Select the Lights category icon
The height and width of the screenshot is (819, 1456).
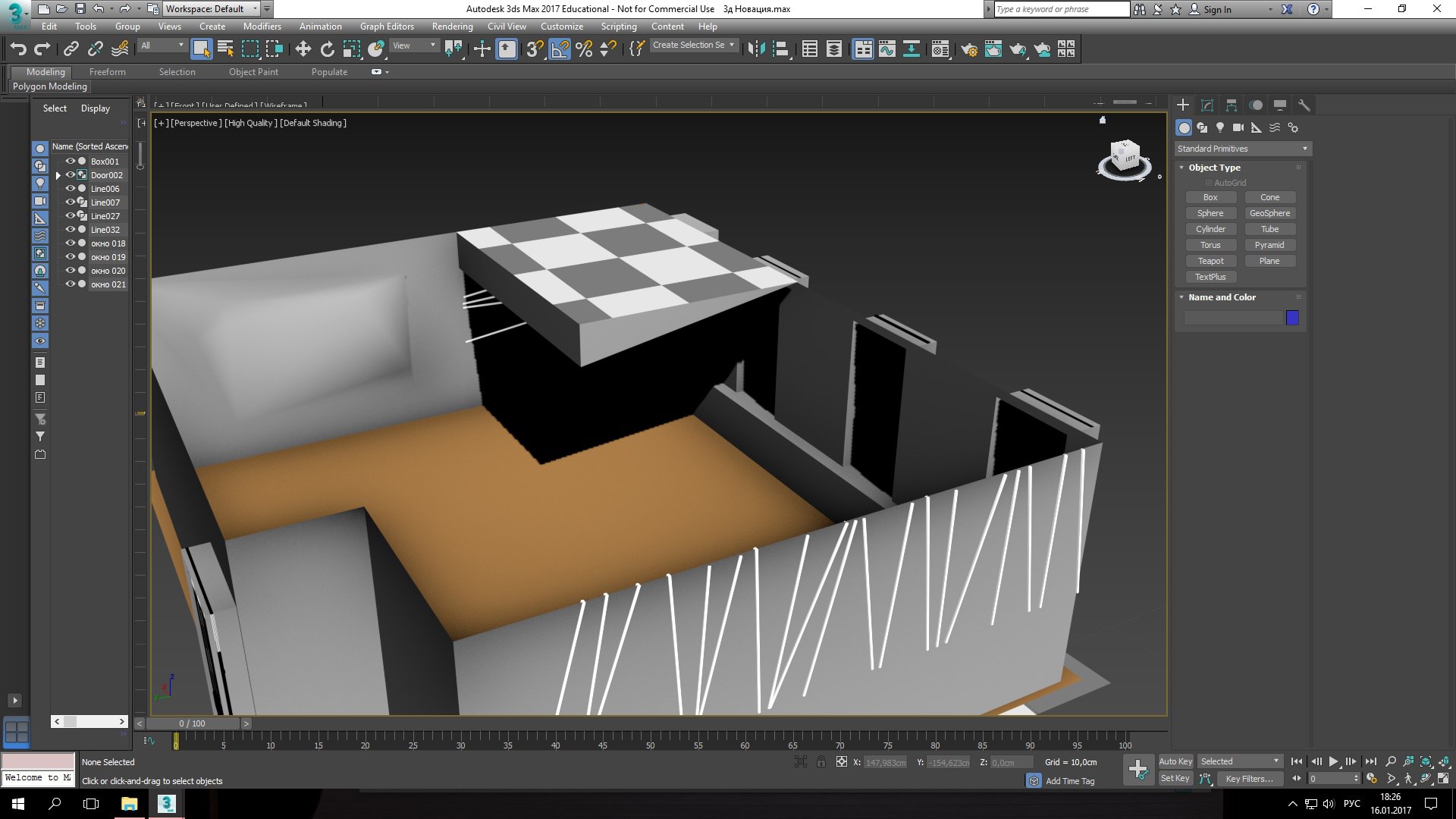(x=1219, y=127)
